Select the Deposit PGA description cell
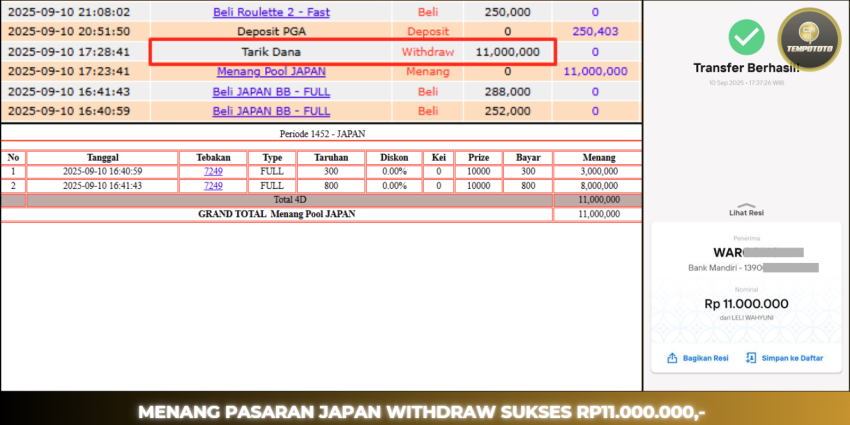This screenshot has height=425, width=850. pos(271,31)
